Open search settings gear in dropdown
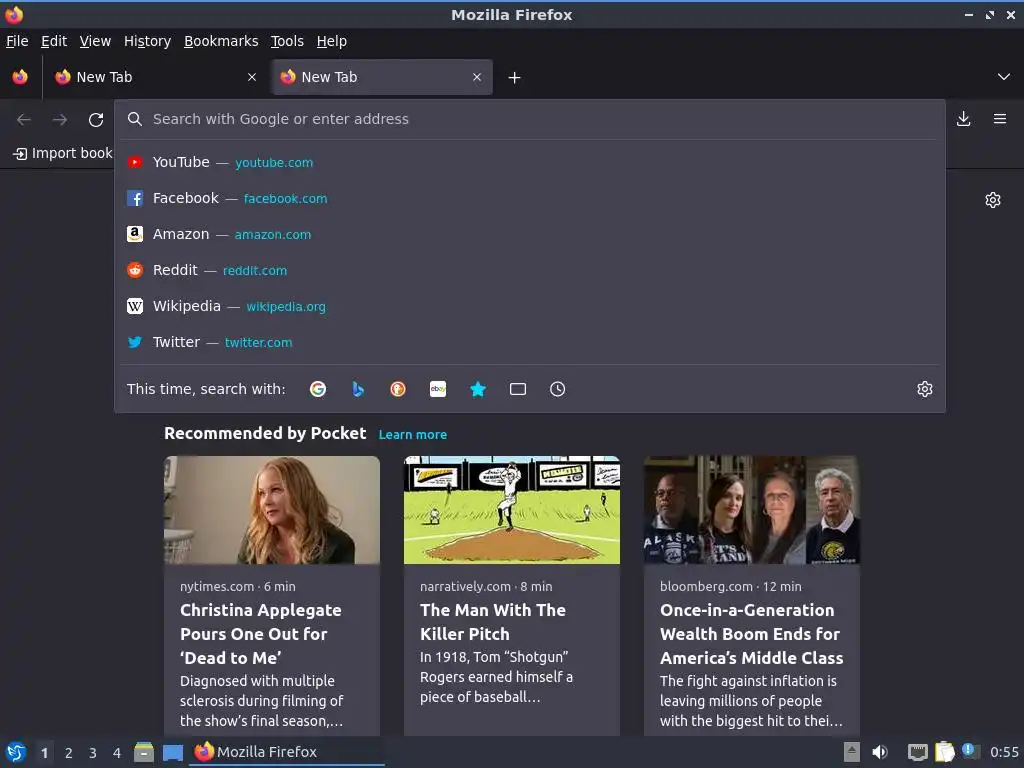The height and width of the screenshot is (768, 1024). 925,389
